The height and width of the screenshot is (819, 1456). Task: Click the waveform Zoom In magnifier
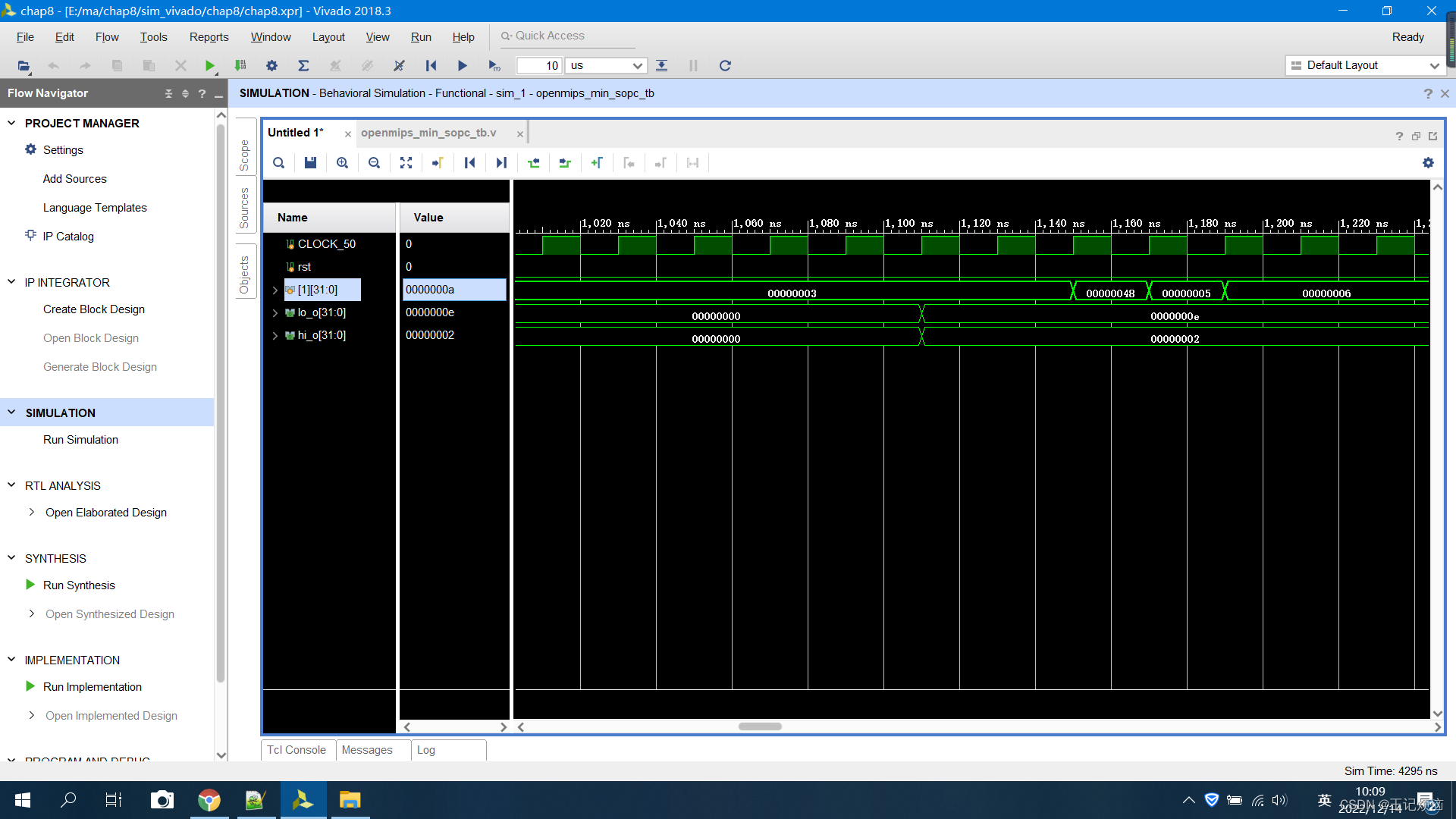click(342, 163)
